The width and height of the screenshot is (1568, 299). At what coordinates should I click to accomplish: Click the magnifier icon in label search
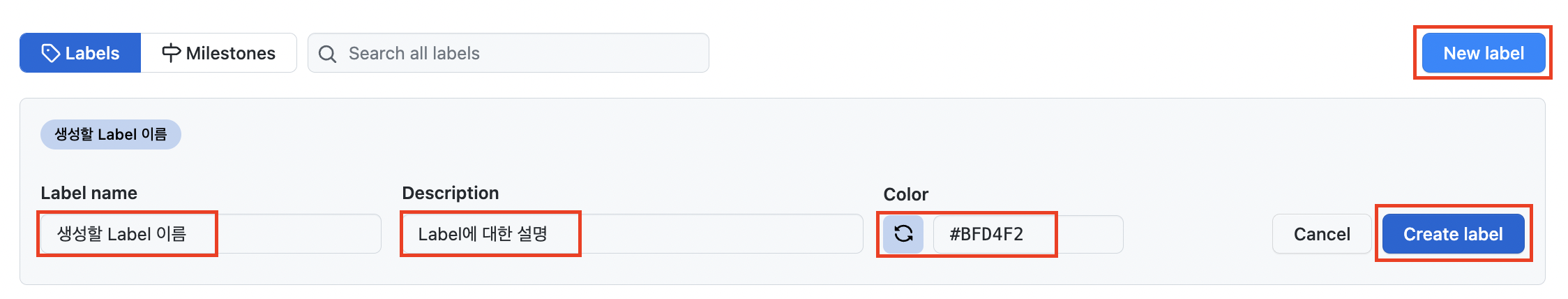coord(327,54)
